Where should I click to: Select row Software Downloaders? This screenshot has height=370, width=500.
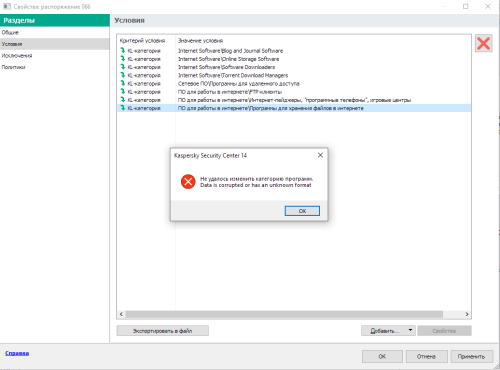click(x=294, y=67)
